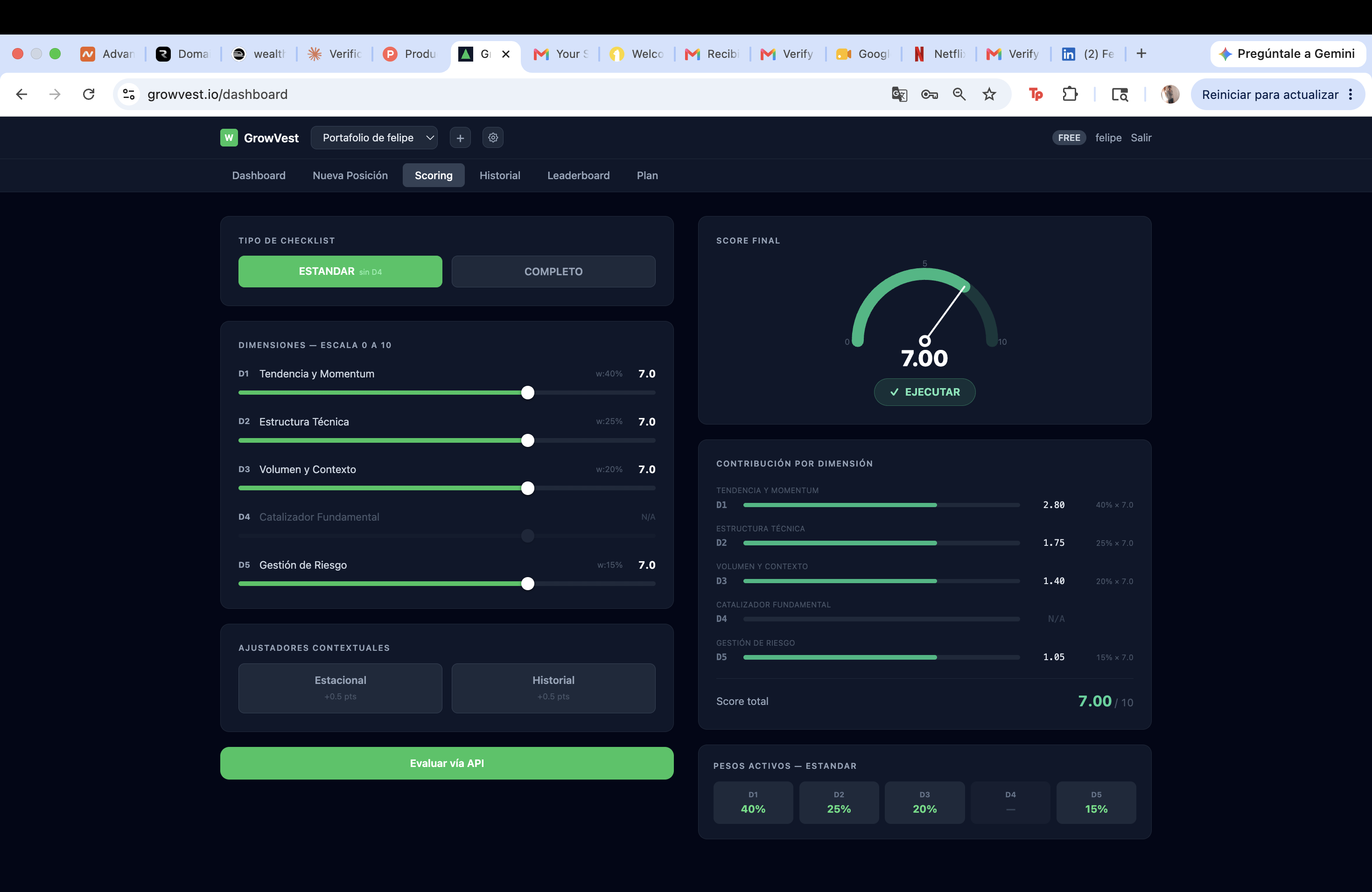
Task: Select the Scoring tab
Action: click(434, 175)
